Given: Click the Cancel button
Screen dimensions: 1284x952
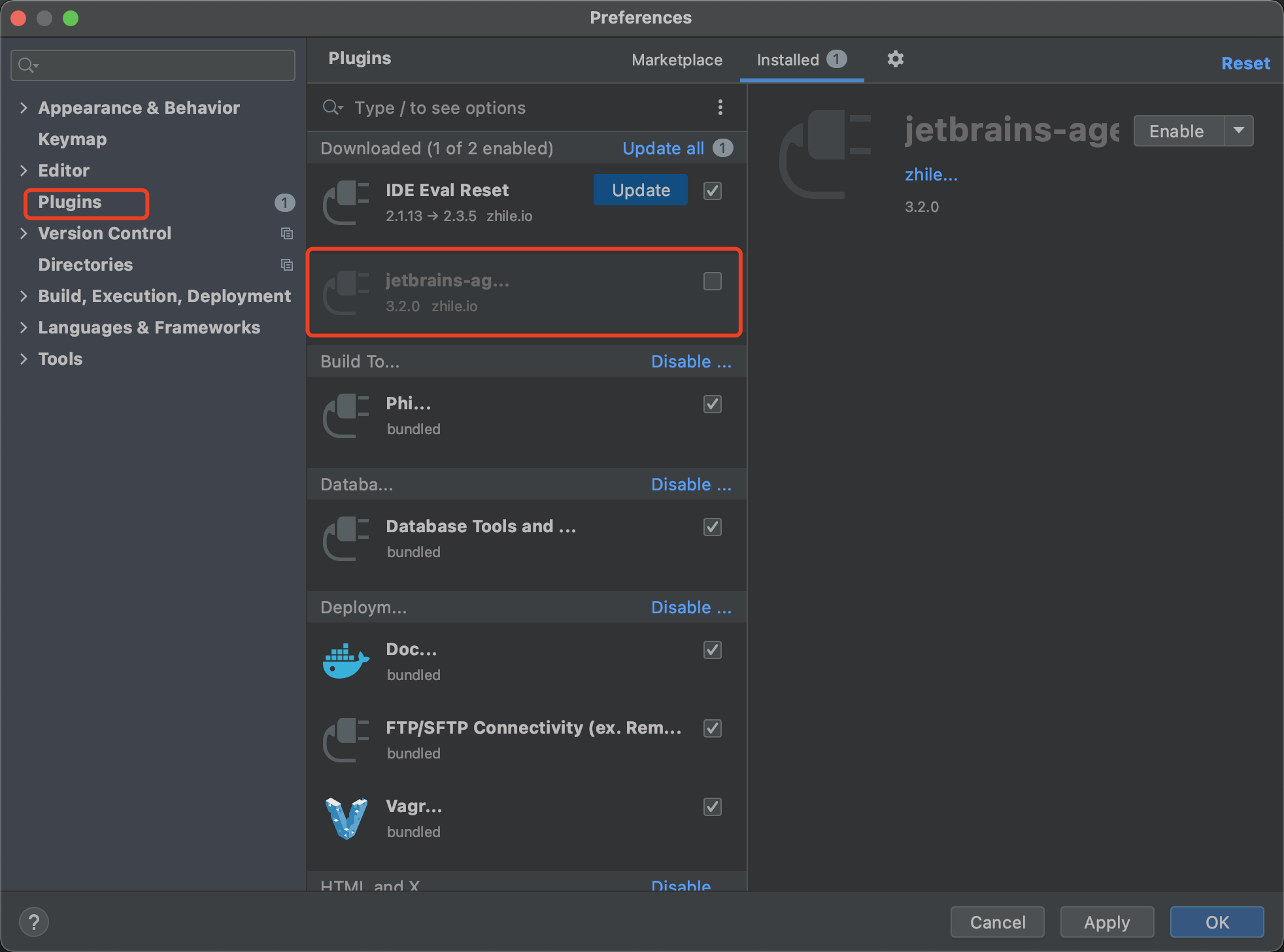Looking at the screenshot, I should [x=998, y=922].
